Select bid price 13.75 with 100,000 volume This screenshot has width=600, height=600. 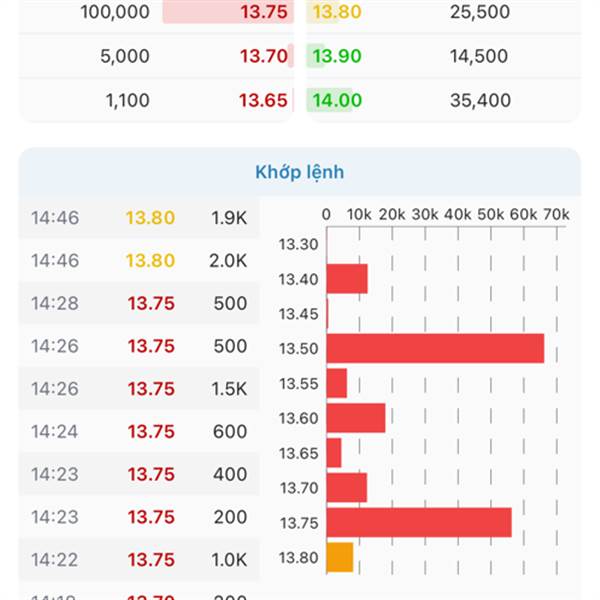[x=264, y=12]
